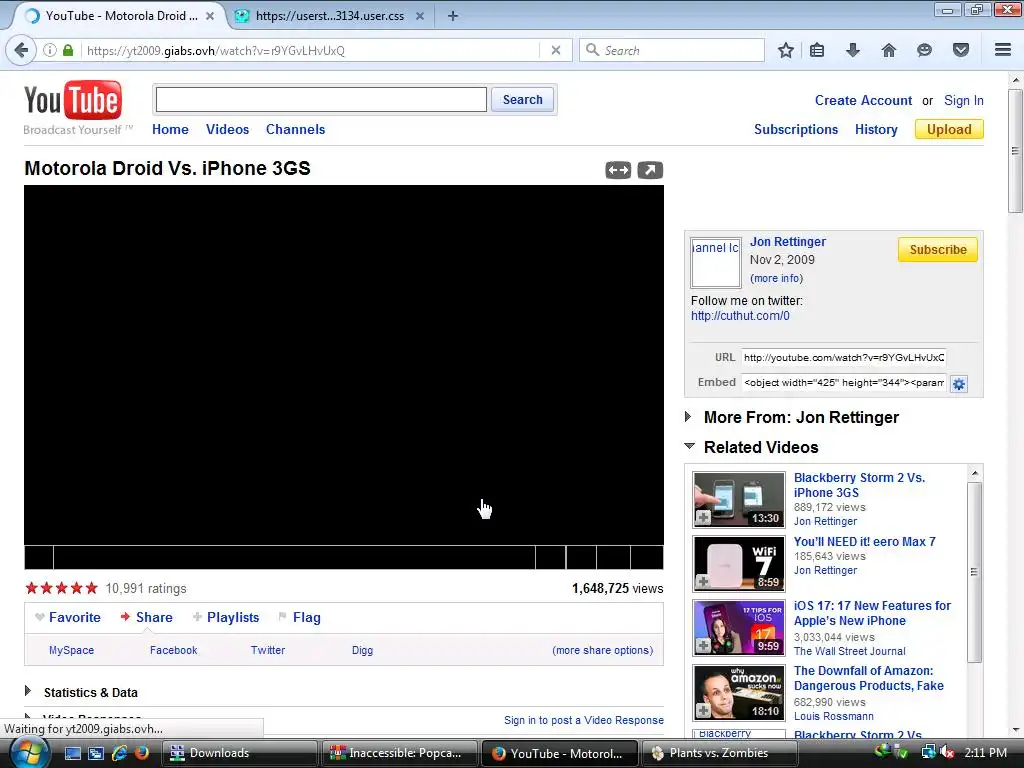The height and width of the screenshot is (768, 1024).
Task: Click Sign in to post a Video Response
Action: tap(584, 720)
